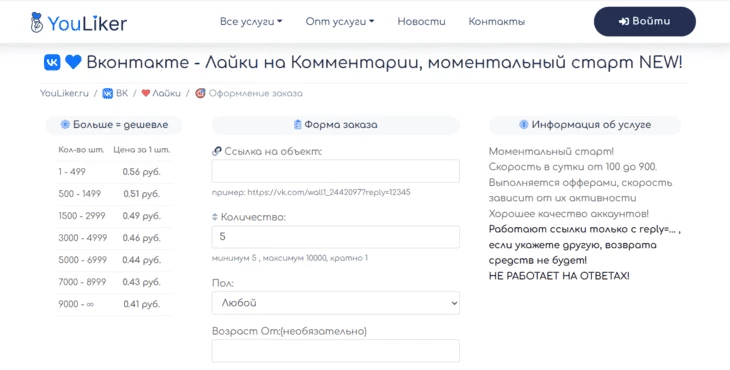Click the link icon beside Ссылка на объект
The width and height of the screenshot is (730, 370).
pyautogui.click(x=216, y=151)
